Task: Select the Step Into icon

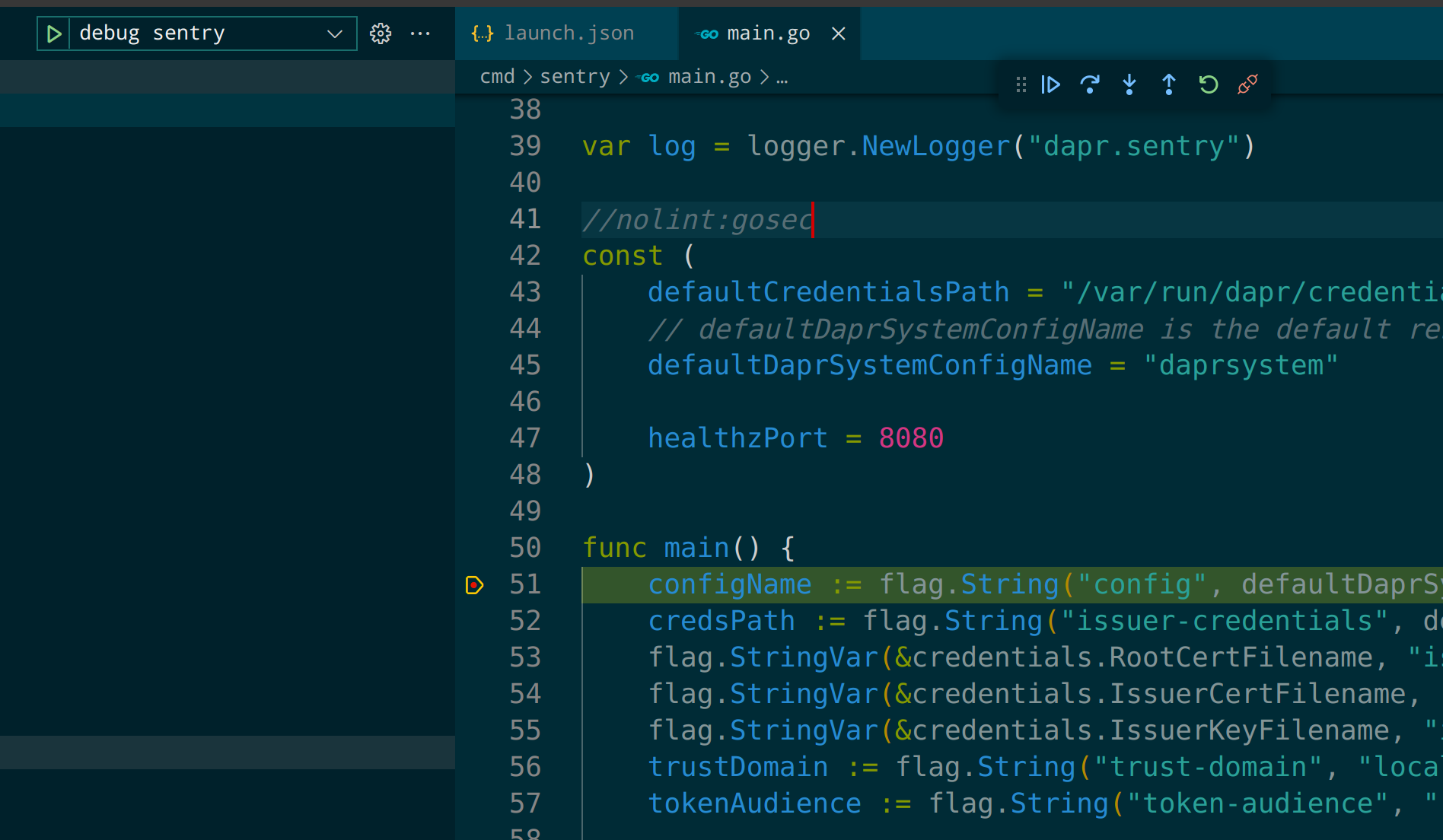Action: pos(1129,84)
